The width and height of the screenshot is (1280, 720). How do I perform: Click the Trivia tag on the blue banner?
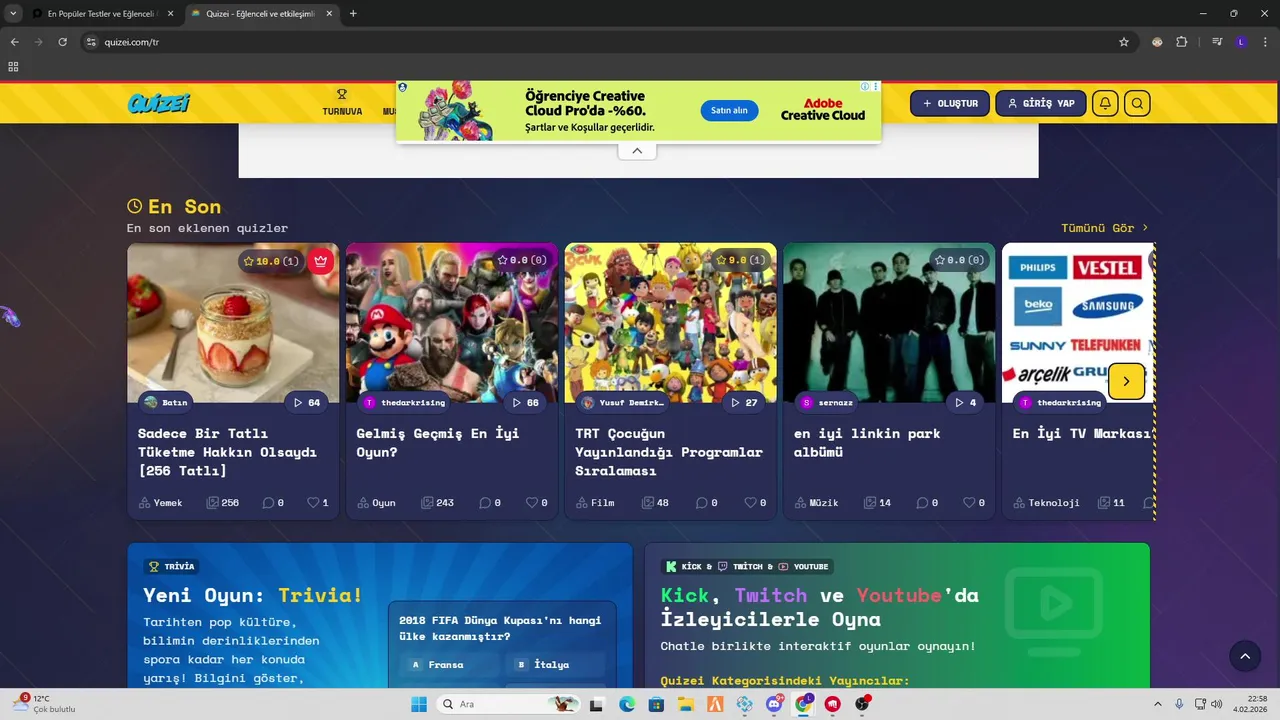172,566
